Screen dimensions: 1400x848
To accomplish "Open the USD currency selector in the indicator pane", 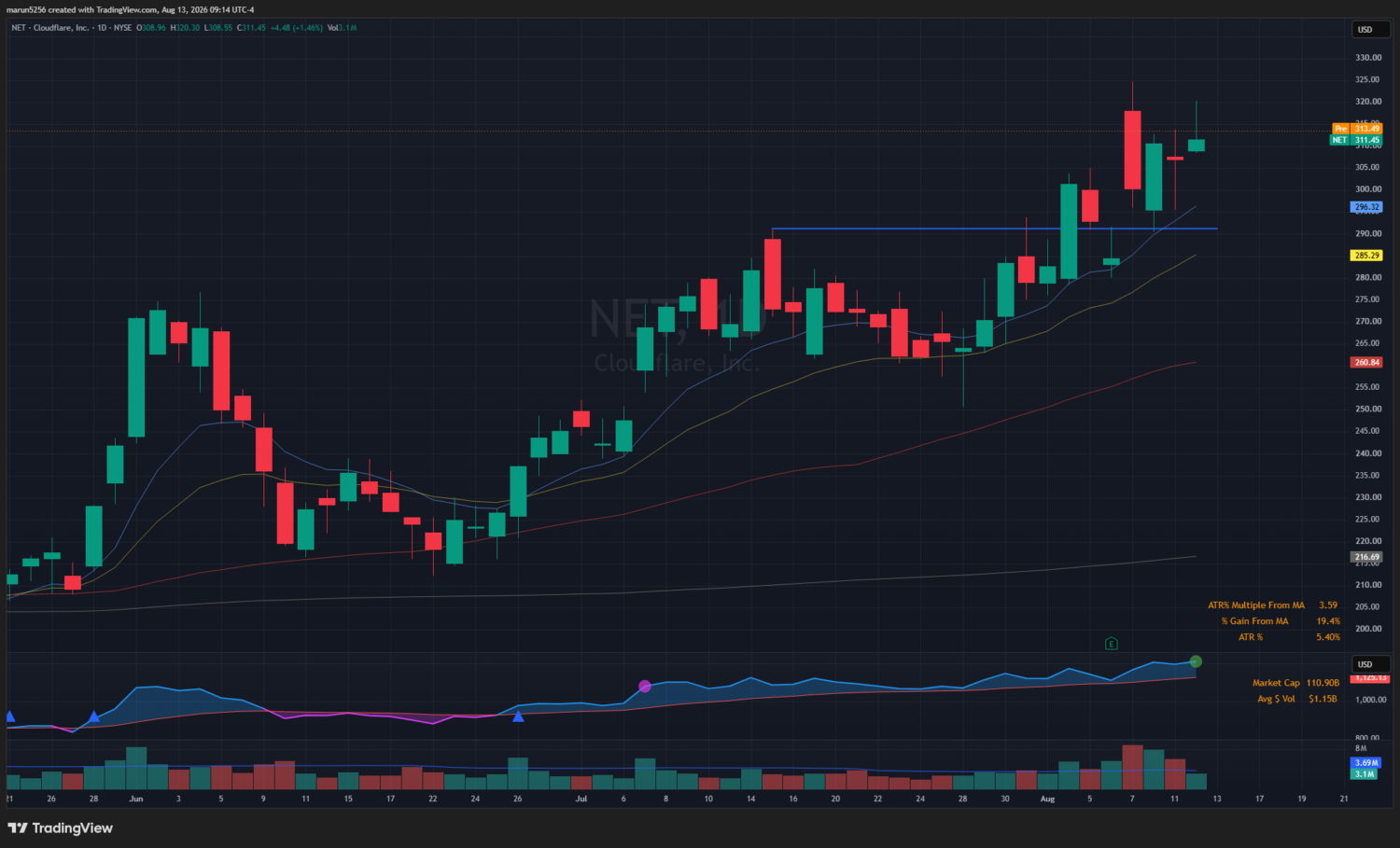I will (x=1371, y=664).
